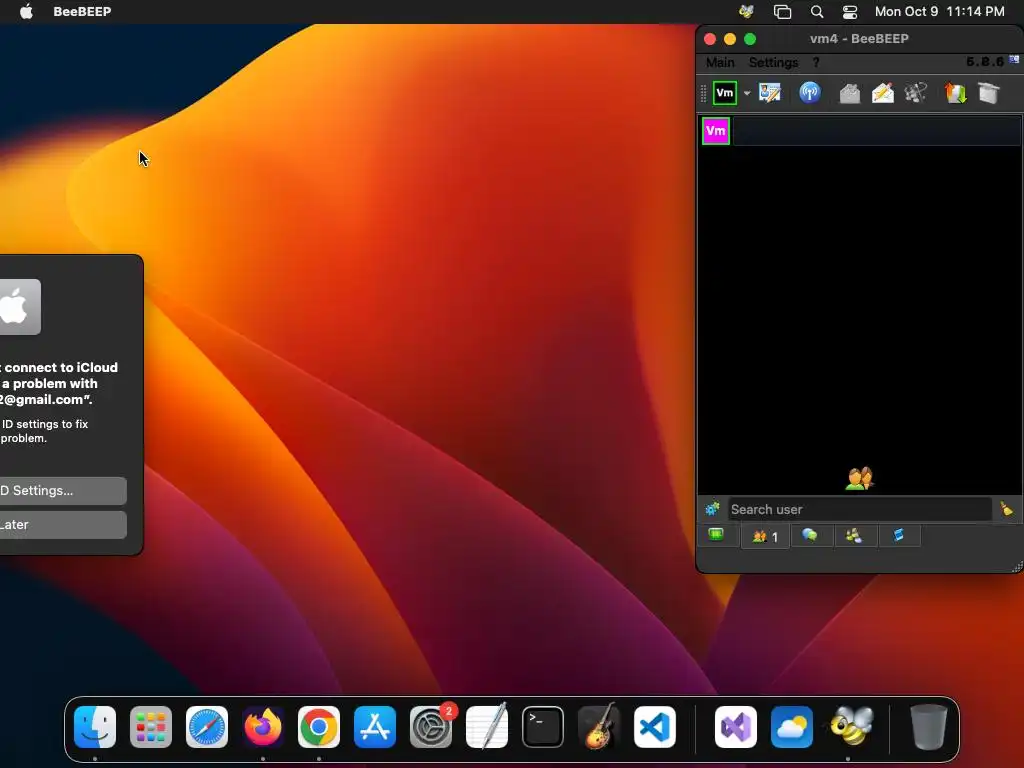Zoom the BeeBEEP window with green button

(750, 39)
